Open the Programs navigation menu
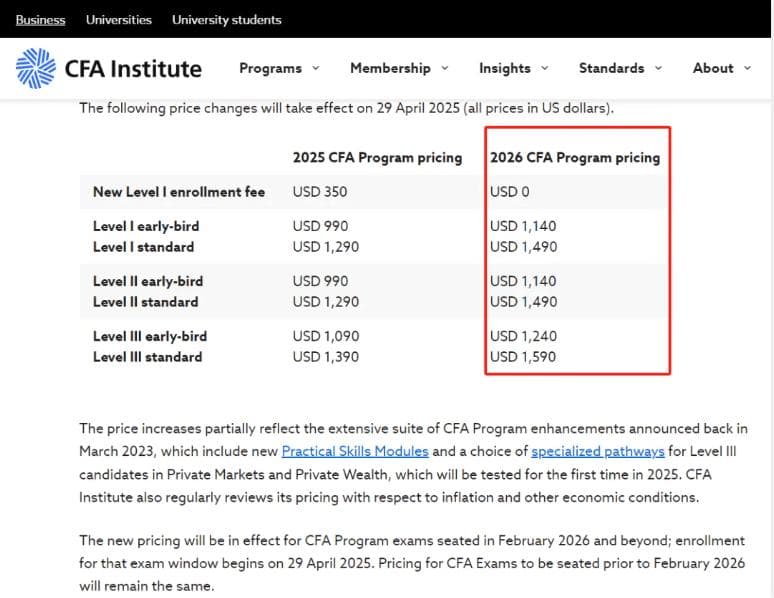 coord(271,68)
